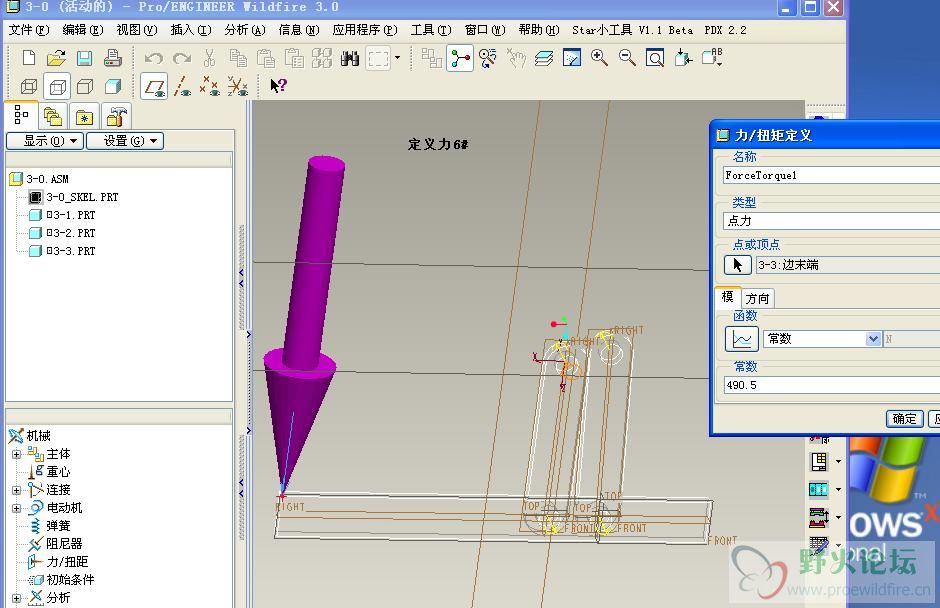
Task: Expand the 连接 node
Action: click(x=17, y=490)
